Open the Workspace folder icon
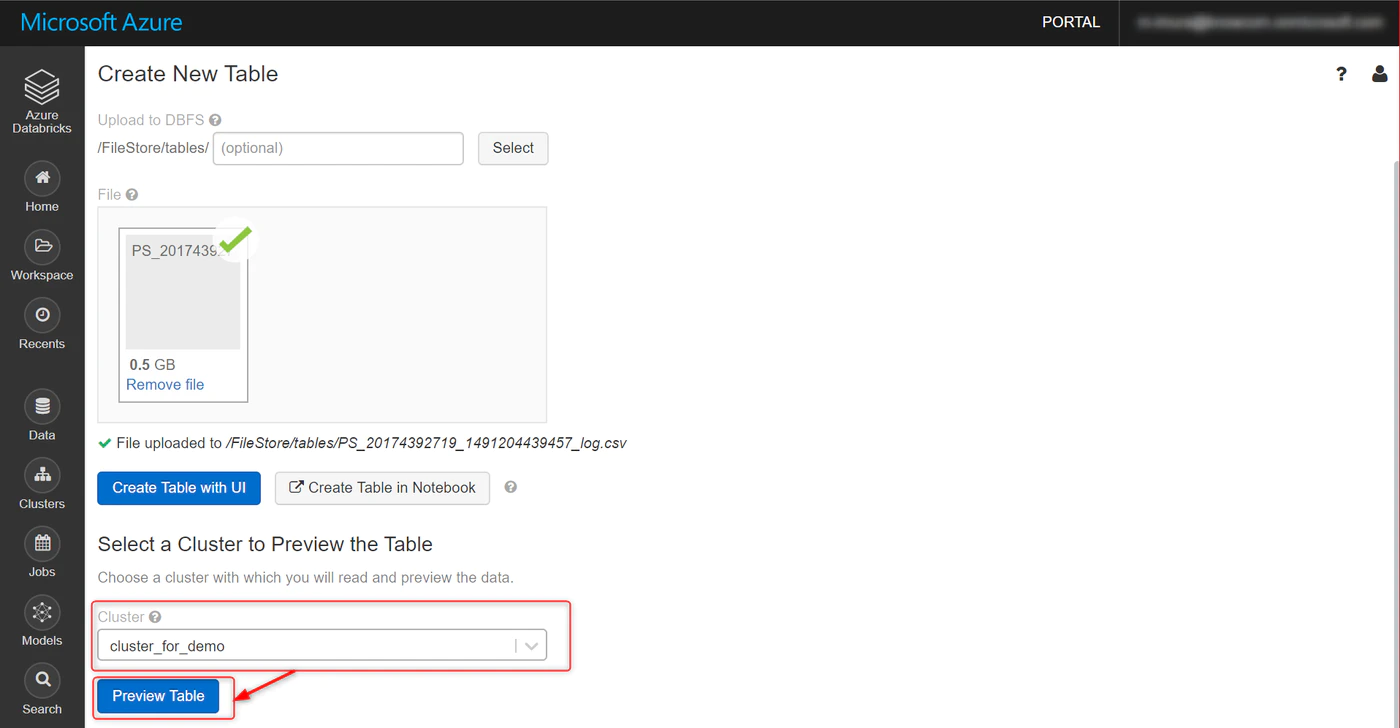This screenshot has height=728, width=1400. [42, 247]
